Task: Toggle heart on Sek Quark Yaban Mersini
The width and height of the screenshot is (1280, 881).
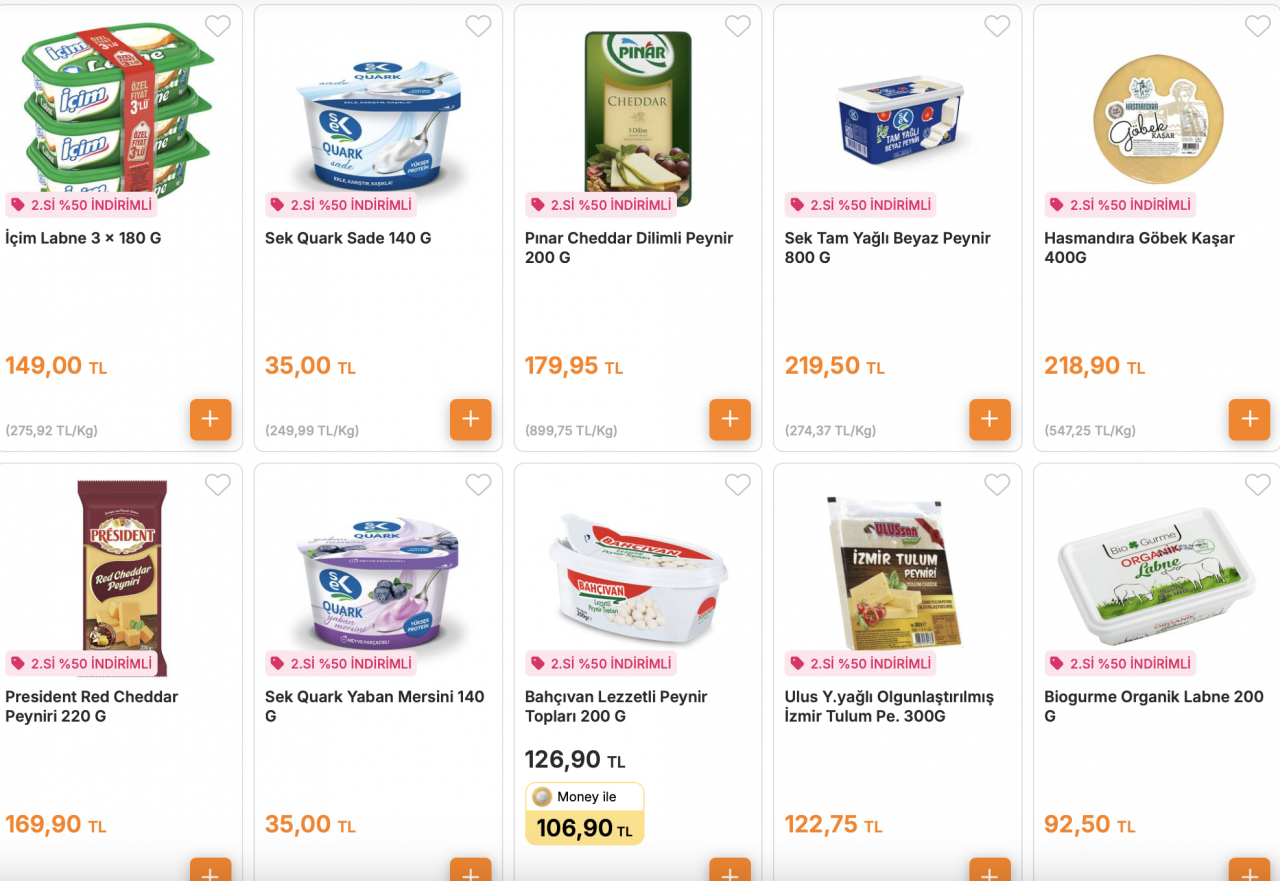Action: (478, 485)
